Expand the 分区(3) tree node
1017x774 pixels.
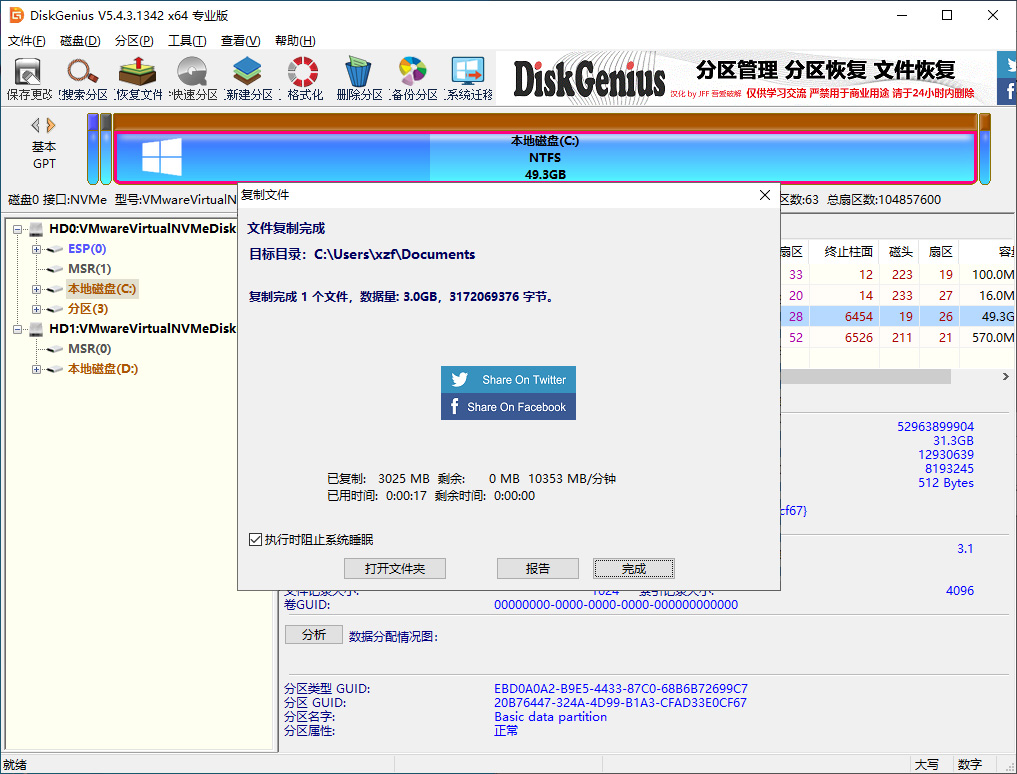36,309
